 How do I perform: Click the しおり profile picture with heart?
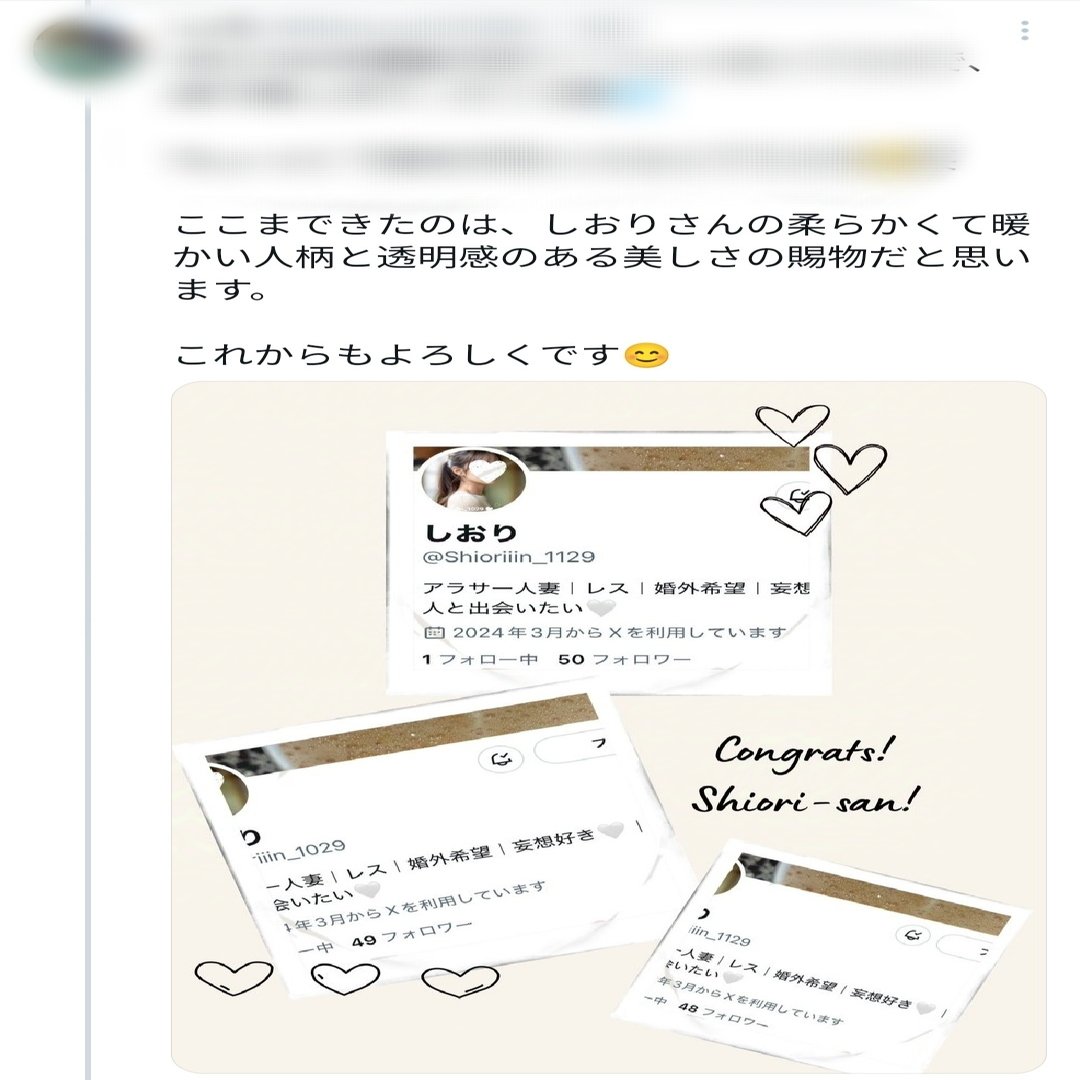point(473,480)
